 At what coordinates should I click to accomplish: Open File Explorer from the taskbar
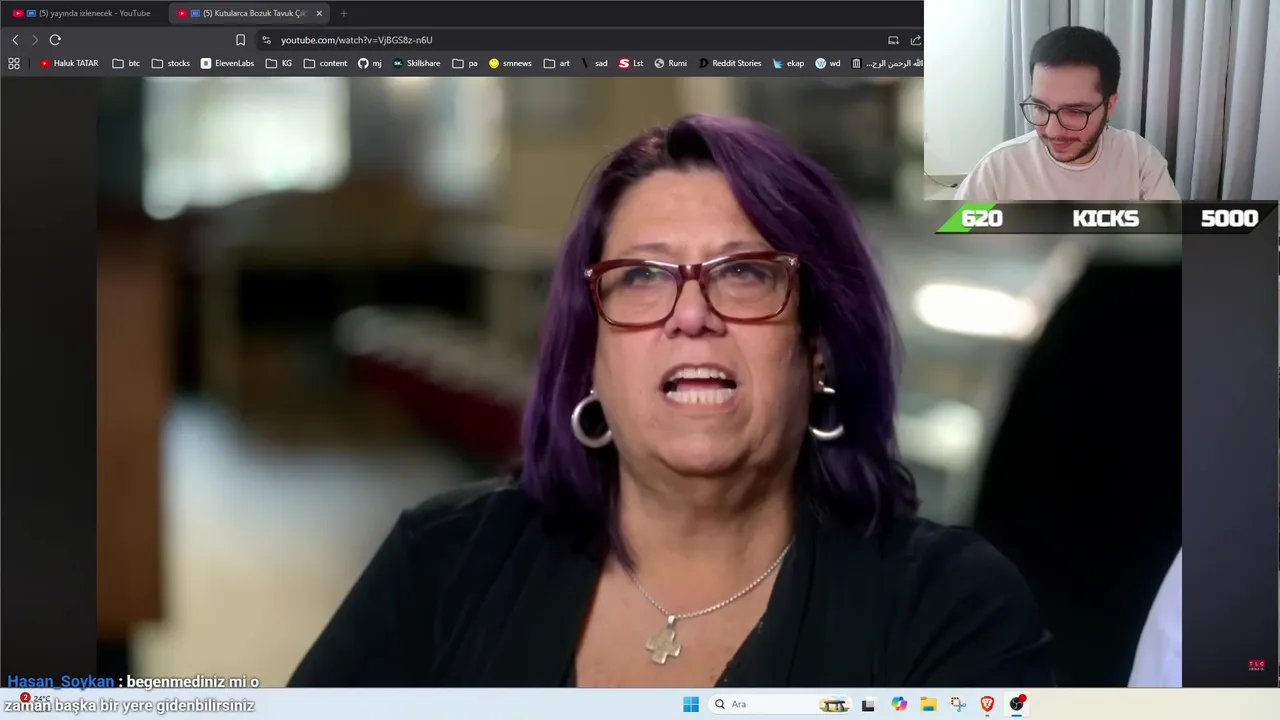click(928, 704)
